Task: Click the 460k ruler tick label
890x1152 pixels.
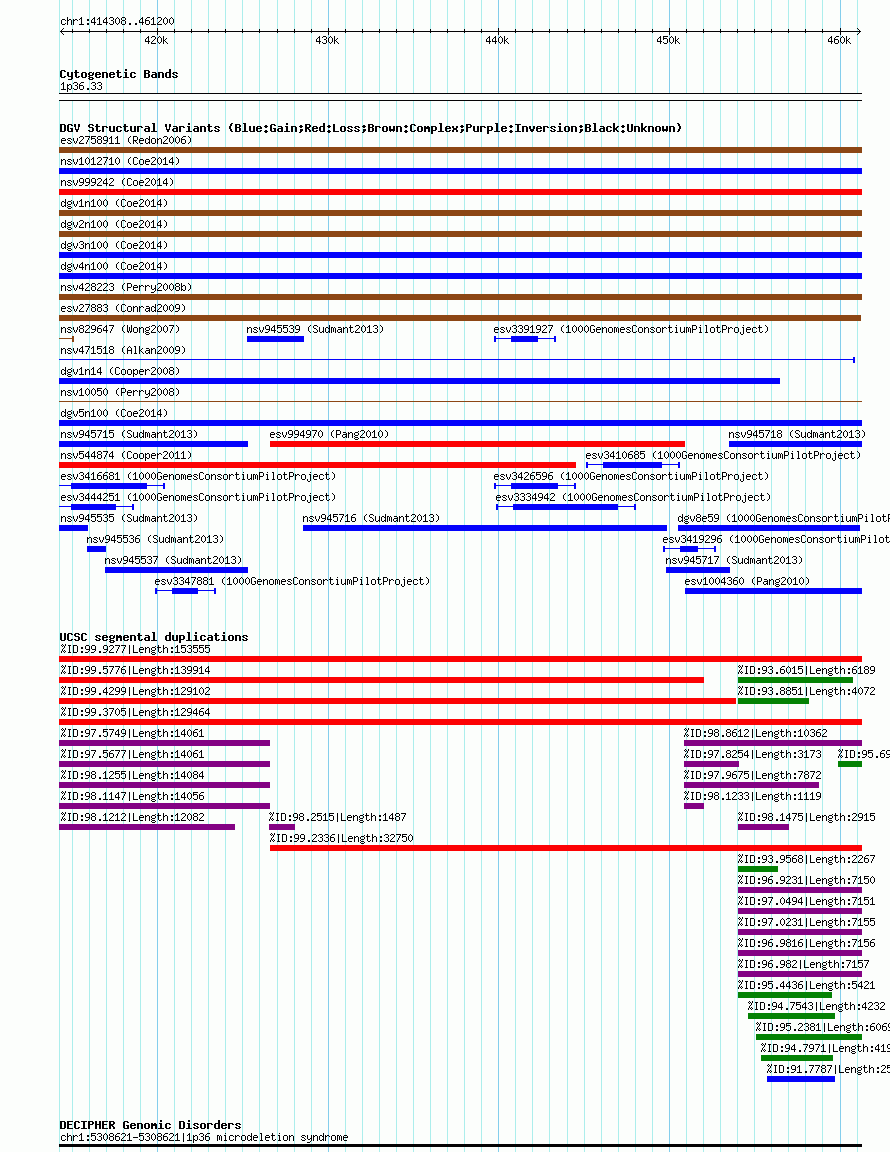Action: pyautogui.click(x=839, y=40)
